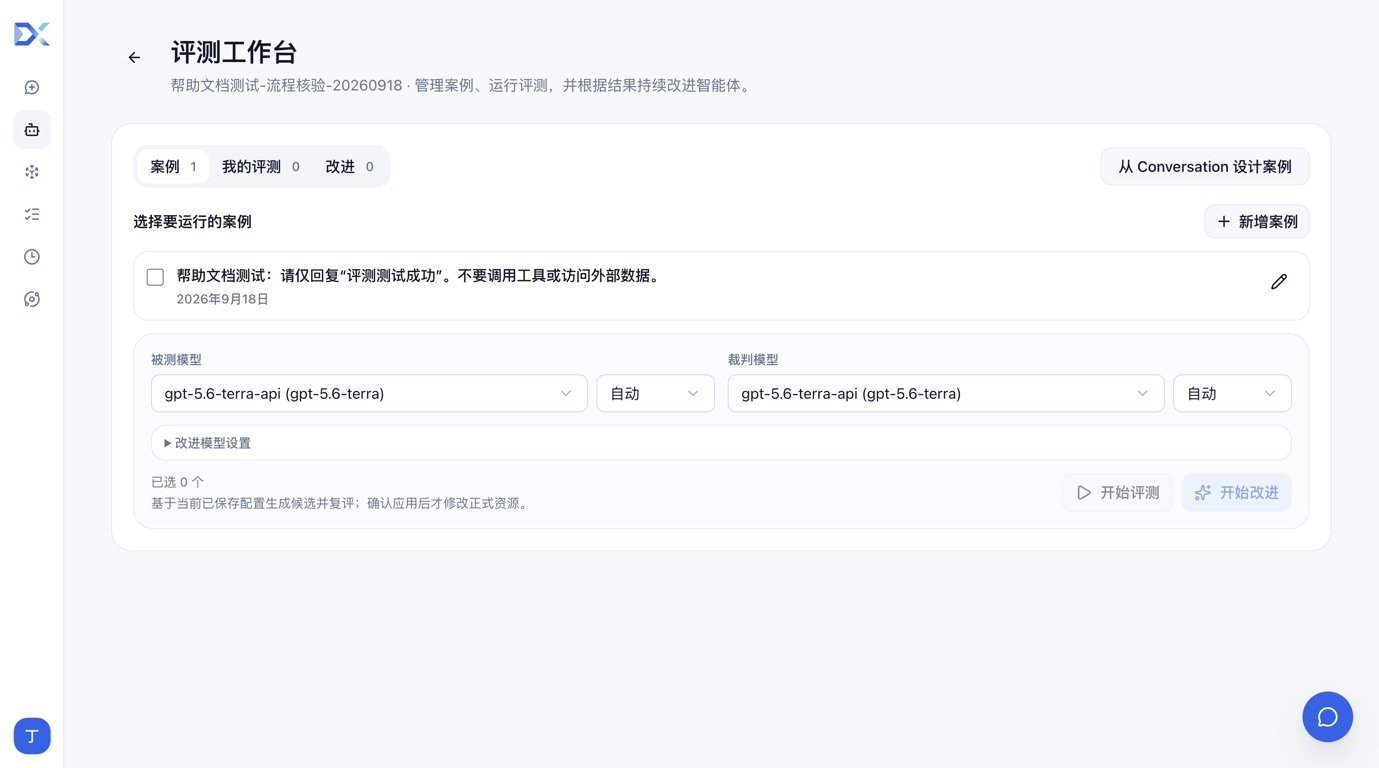
Task: Click 从 Conversation 设计案例 button
Action: pyautogui.click(x=1205, y=167)
